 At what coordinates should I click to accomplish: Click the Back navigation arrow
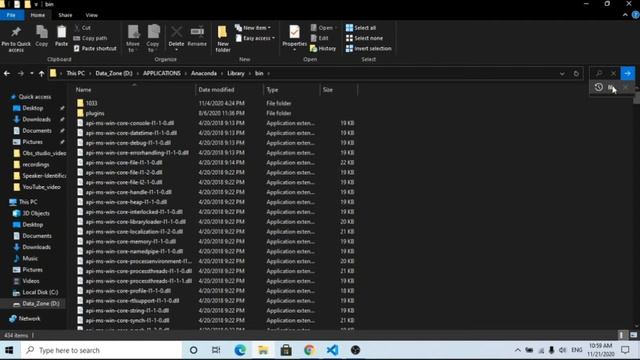tap(7, 73)
